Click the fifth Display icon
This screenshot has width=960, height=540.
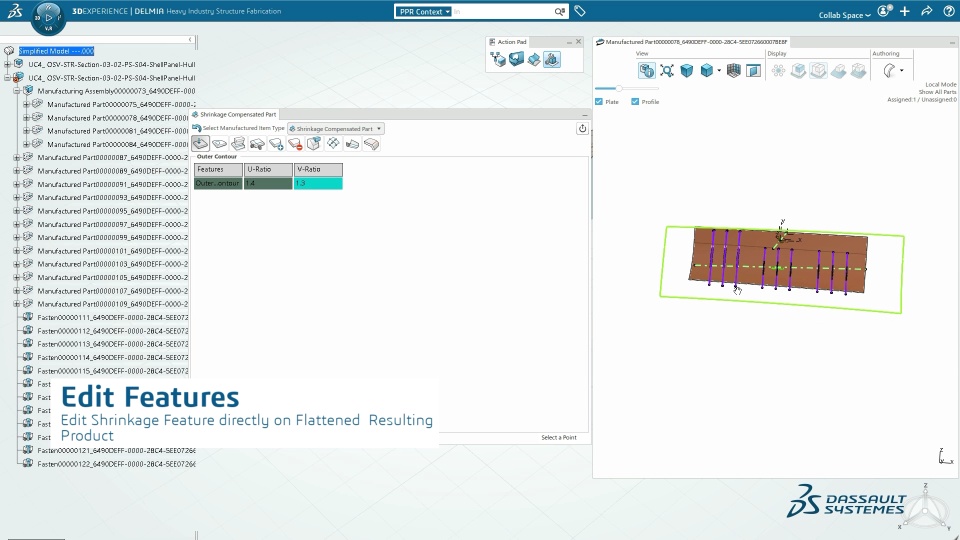point(858,71)
